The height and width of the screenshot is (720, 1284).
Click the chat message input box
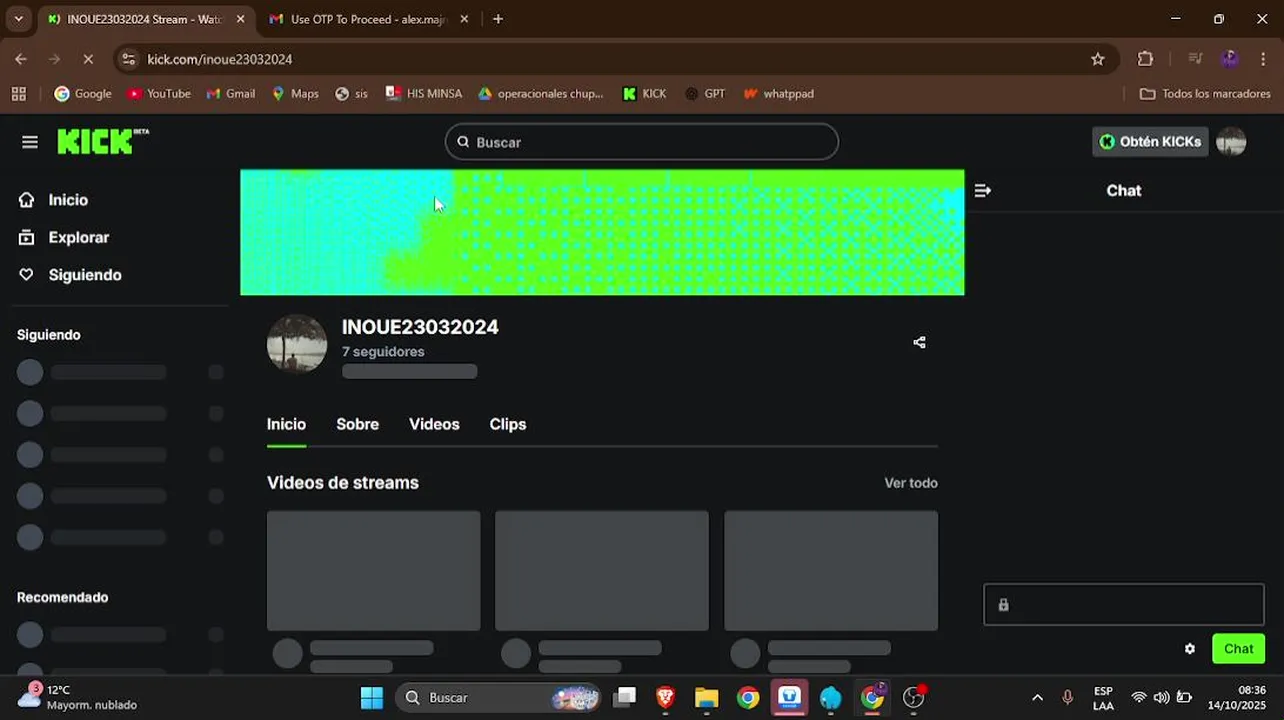1124,605
